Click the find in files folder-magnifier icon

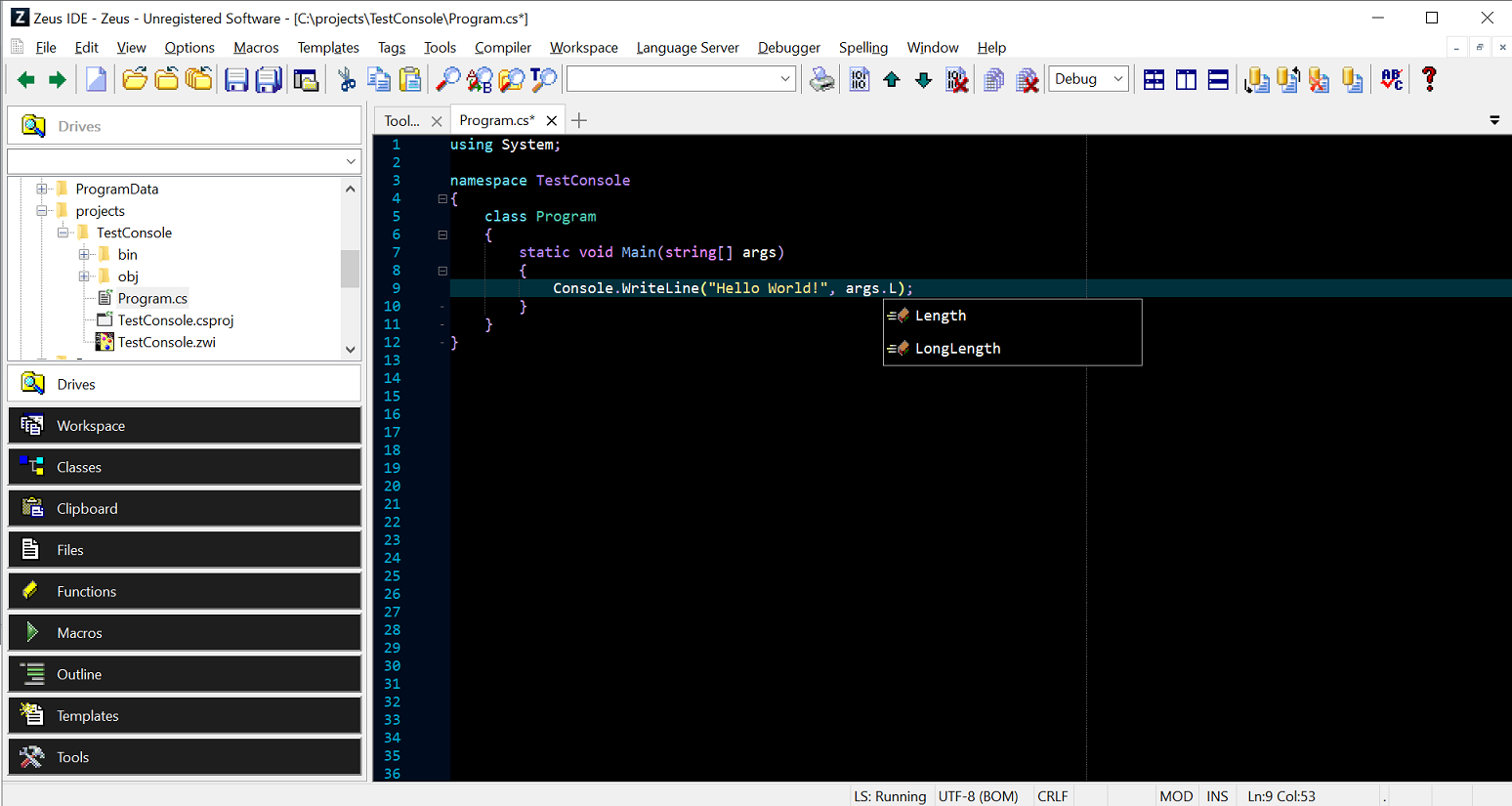[512, 80]
